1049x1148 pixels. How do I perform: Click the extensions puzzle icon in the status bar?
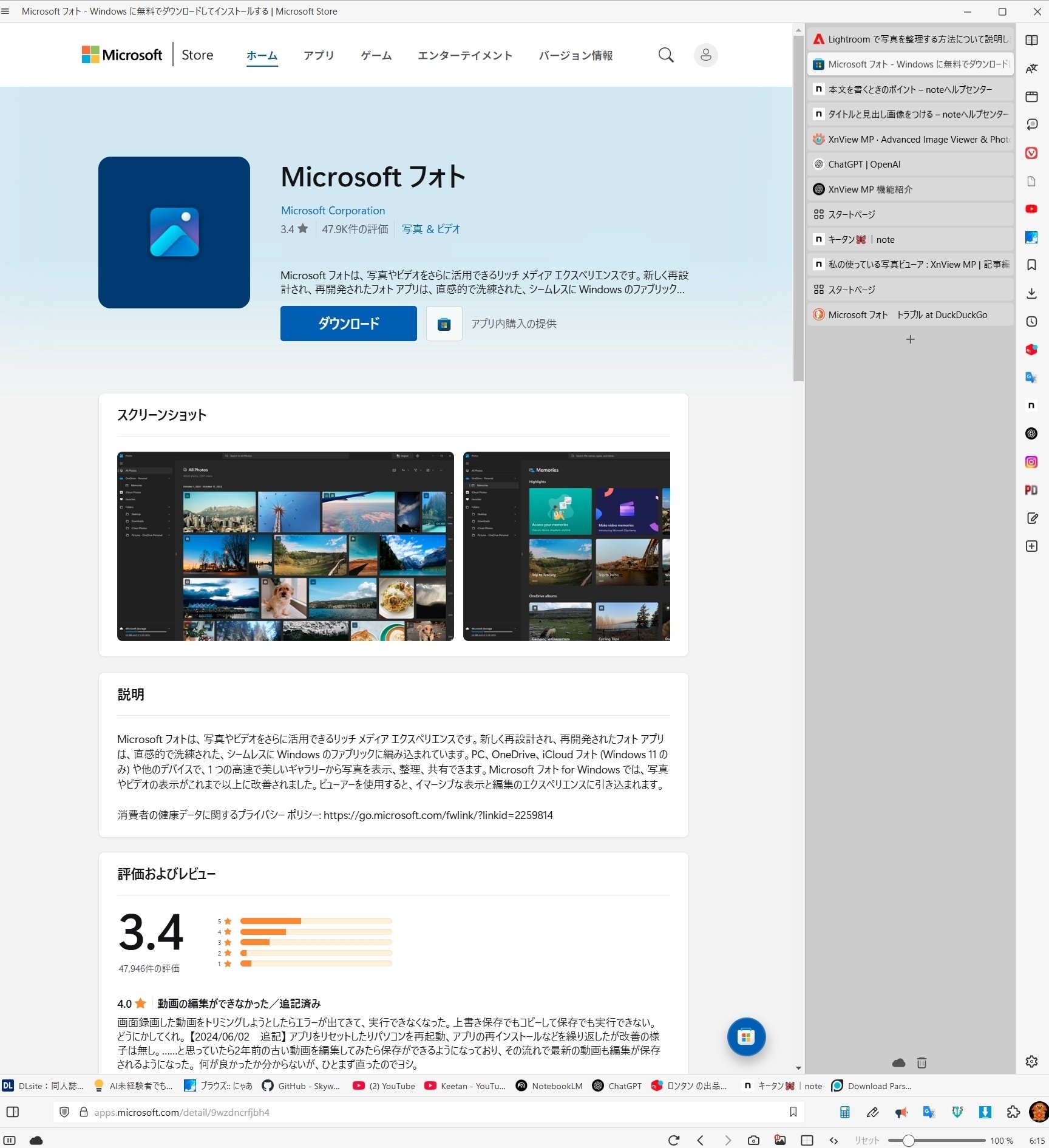(1013, 1112)
